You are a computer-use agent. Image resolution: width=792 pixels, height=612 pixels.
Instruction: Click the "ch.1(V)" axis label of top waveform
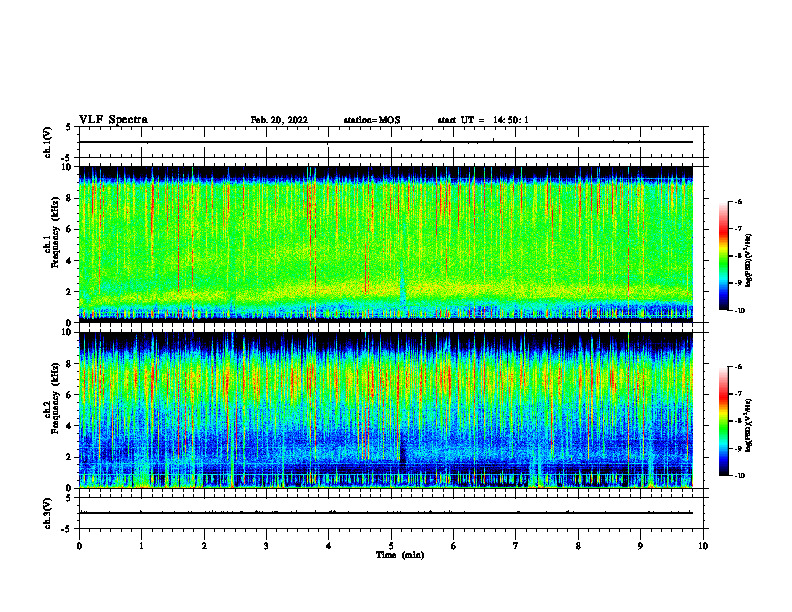(48, 142)
